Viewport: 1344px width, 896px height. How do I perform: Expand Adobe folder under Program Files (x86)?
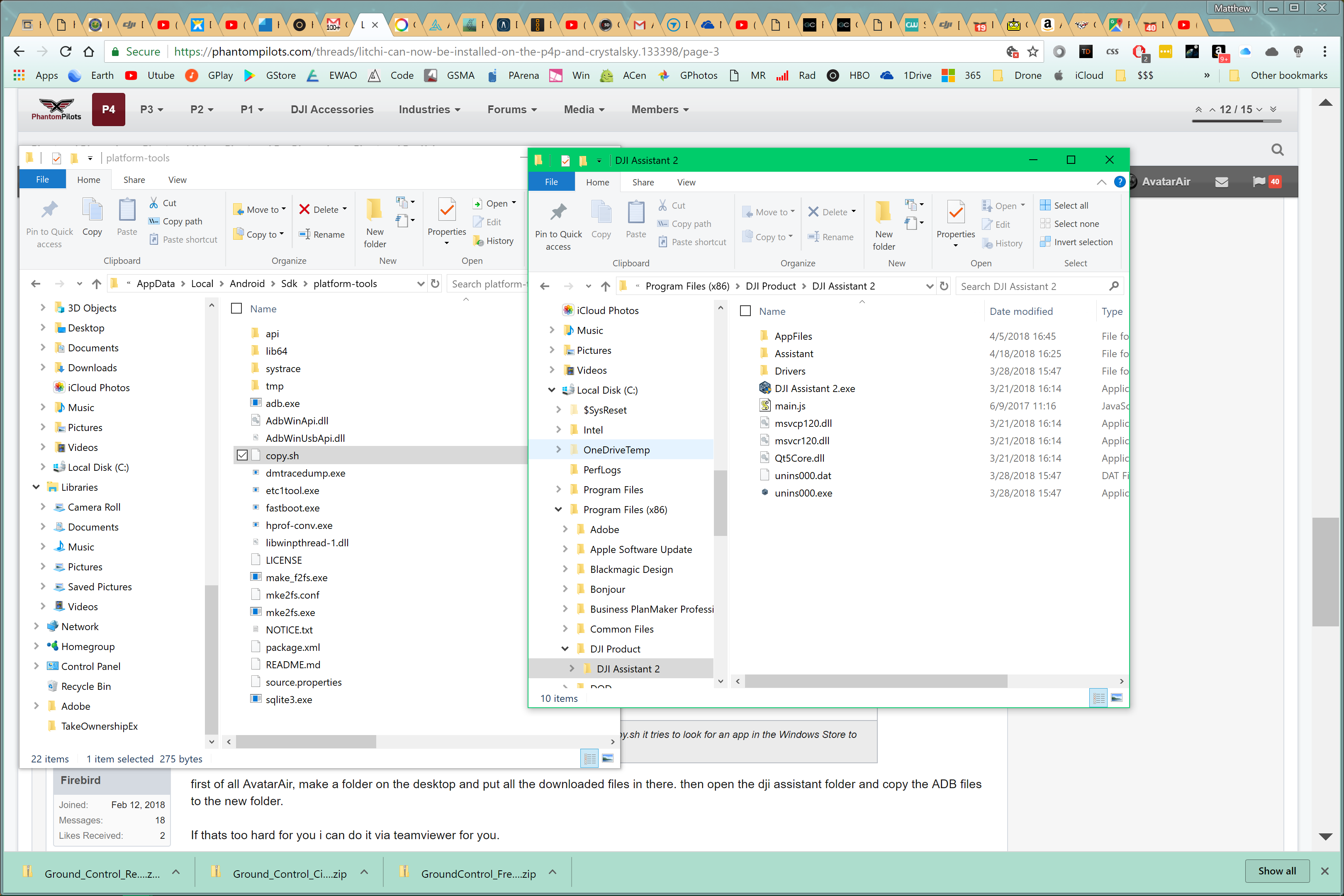point(565,529)
